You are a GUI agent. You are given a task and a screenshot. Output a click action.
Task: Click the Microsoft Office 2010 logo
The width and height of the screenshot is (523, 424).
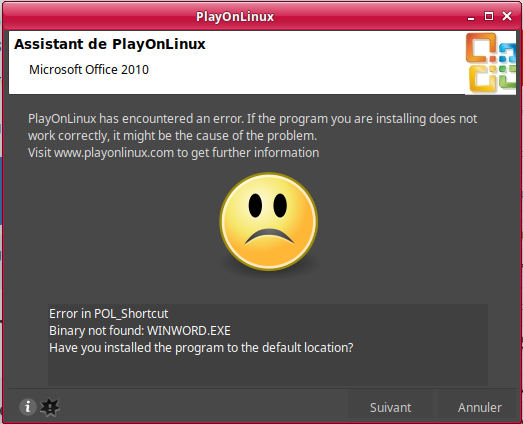[490, 63]
